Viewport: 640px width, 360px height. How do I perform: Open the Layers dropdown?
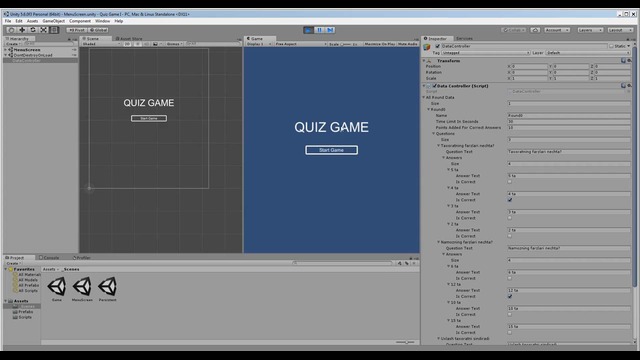coord(590,30)
